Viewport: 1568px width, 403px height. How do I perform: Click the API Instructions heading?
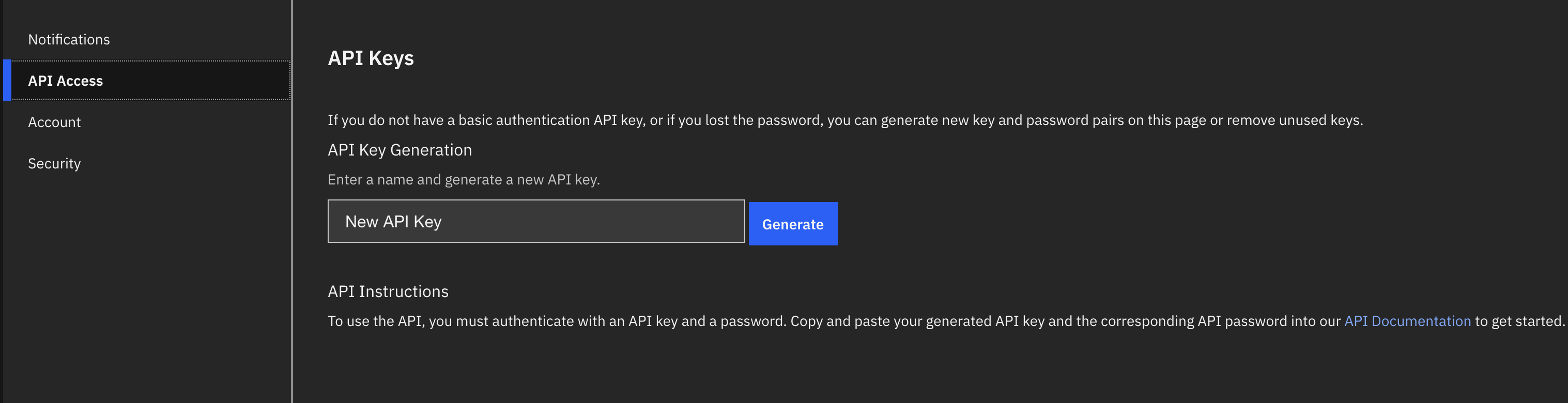click(x=388, y=291)
